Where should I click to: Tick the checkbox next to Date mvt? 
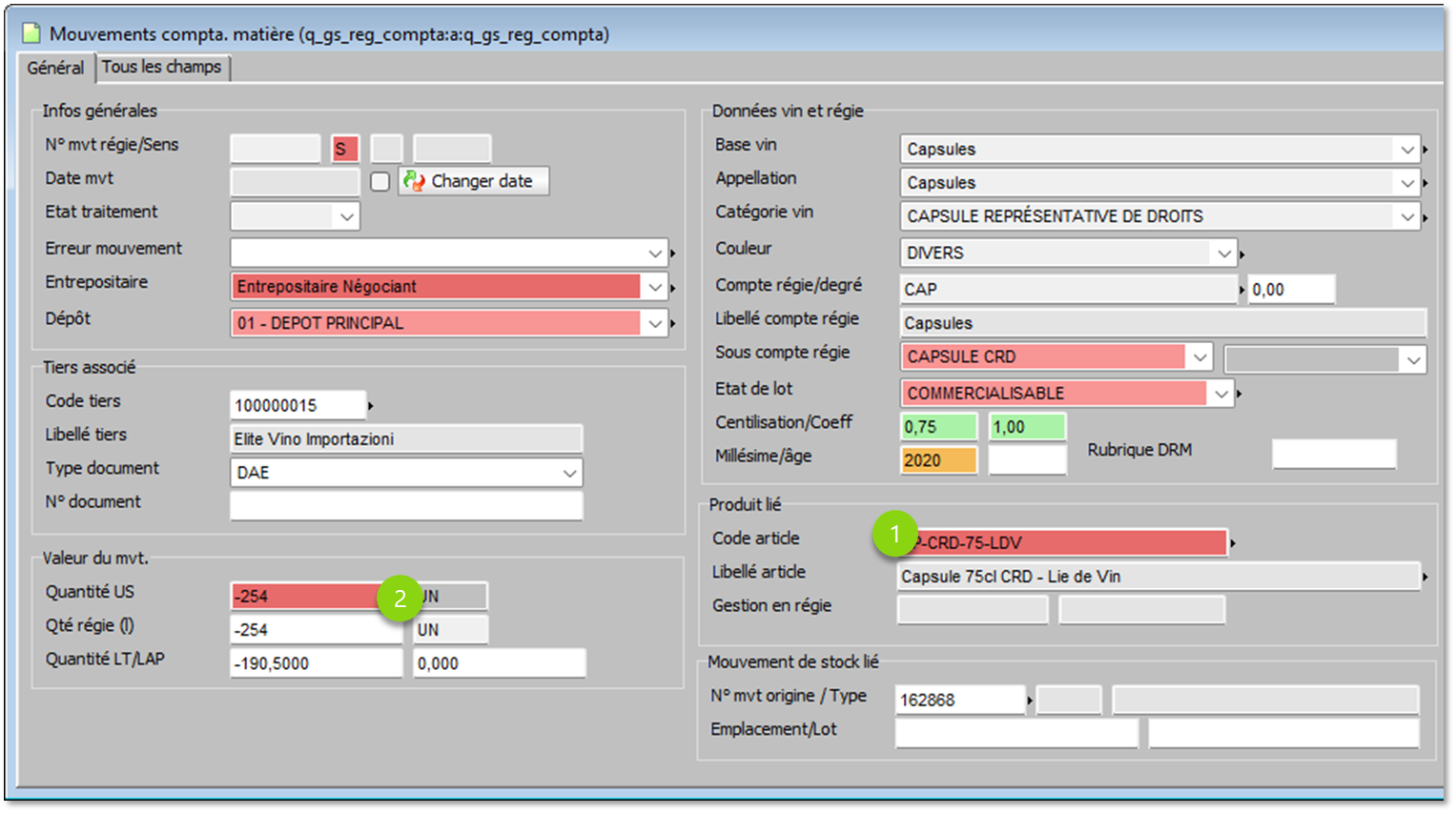point(379,181)
